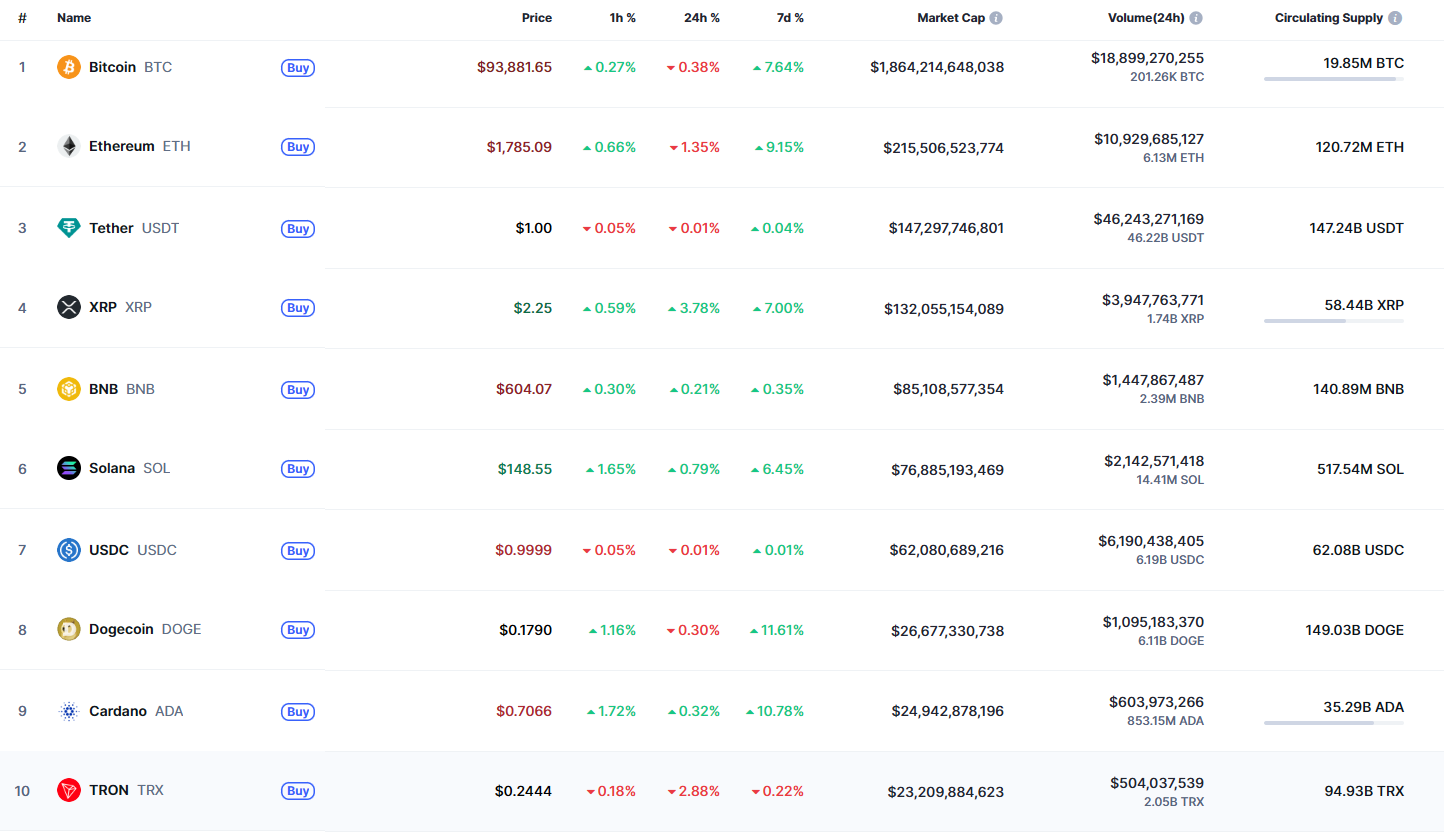Click the 517.54M SOL supply value
This screenshot has width=1444, height=835.
pos(1358,469)
